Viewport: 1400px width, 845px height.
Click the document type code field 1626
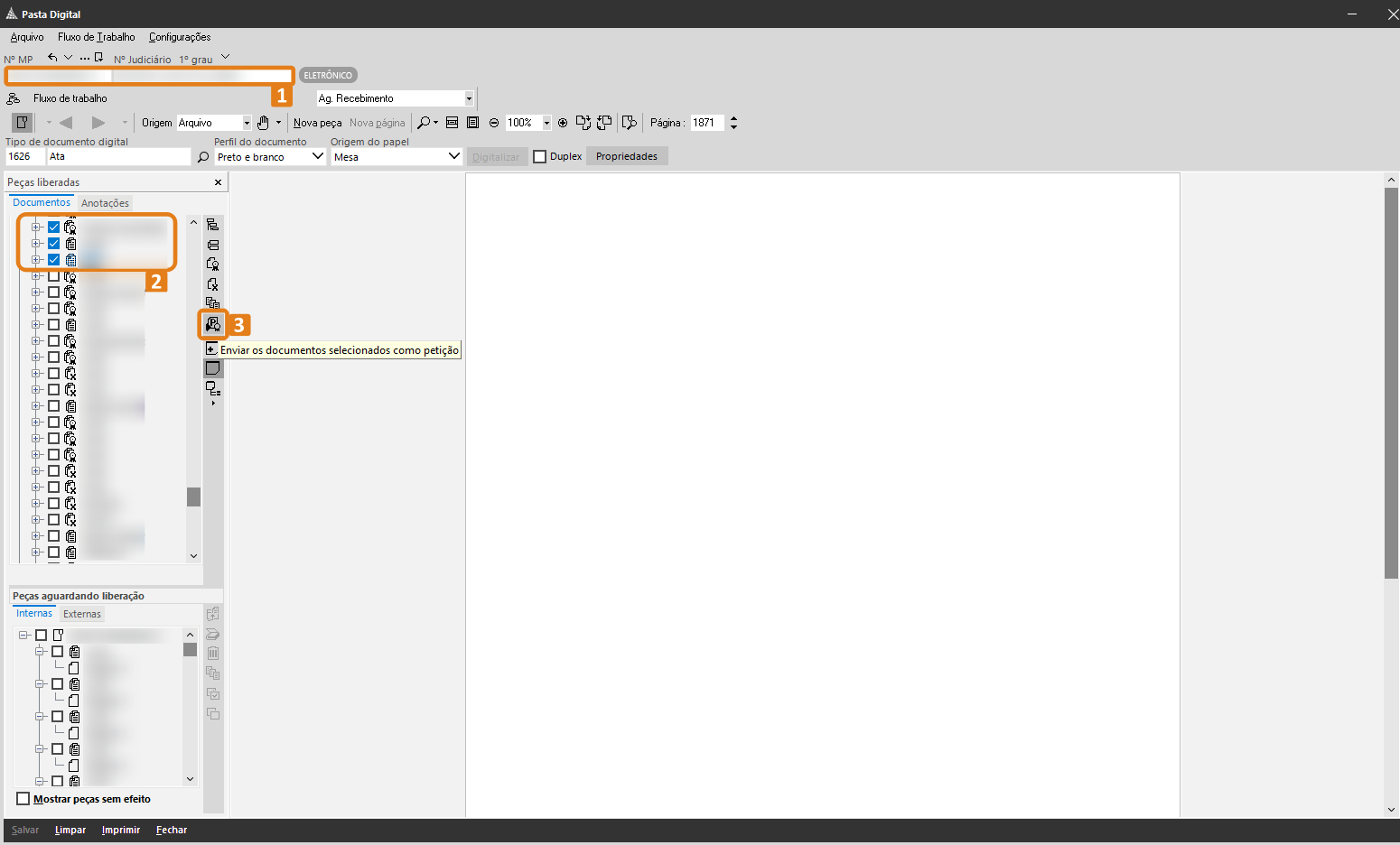[x=24, y=157]
